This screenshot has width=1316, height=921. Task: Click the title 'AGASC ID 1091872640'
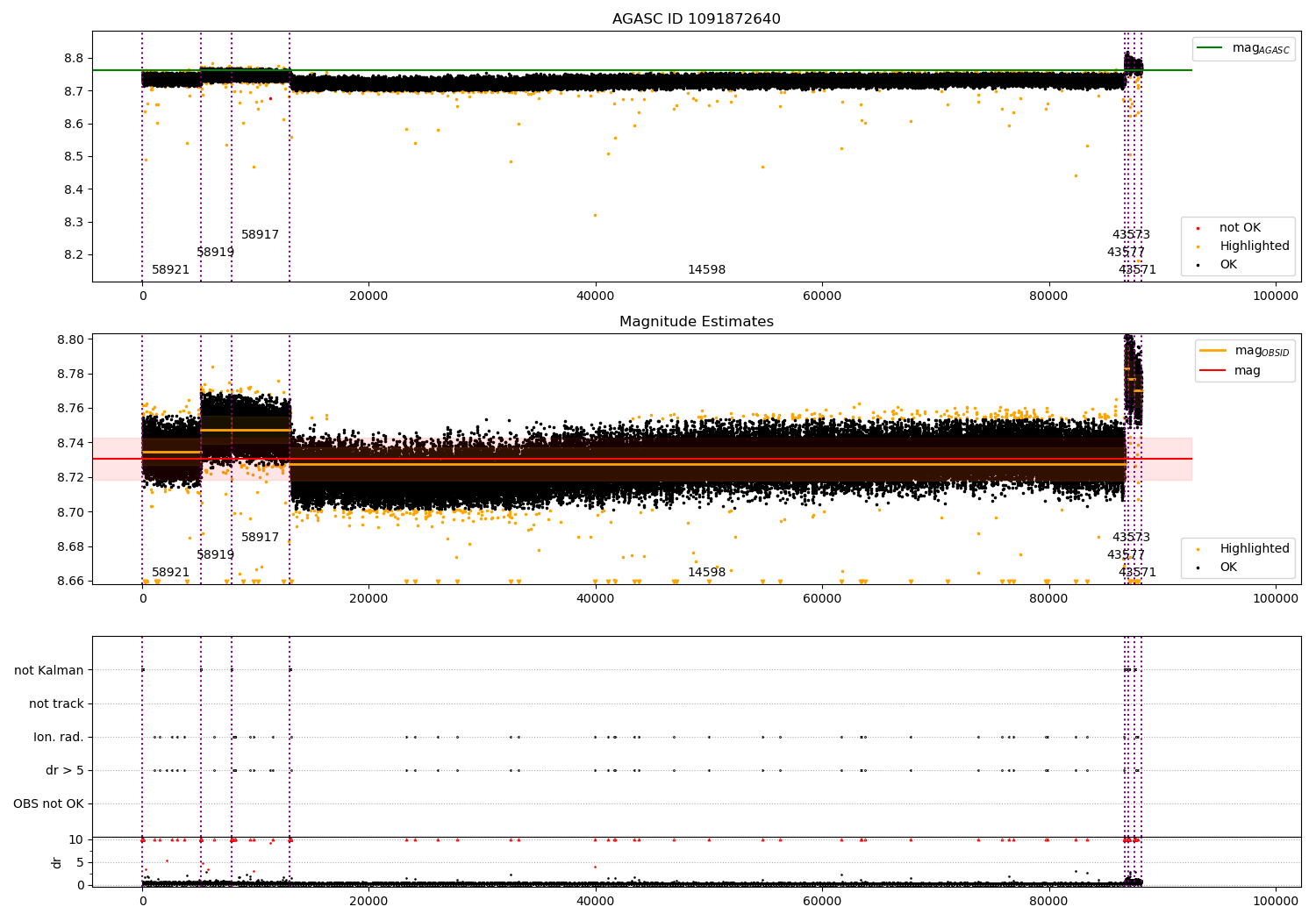[696, 19]
